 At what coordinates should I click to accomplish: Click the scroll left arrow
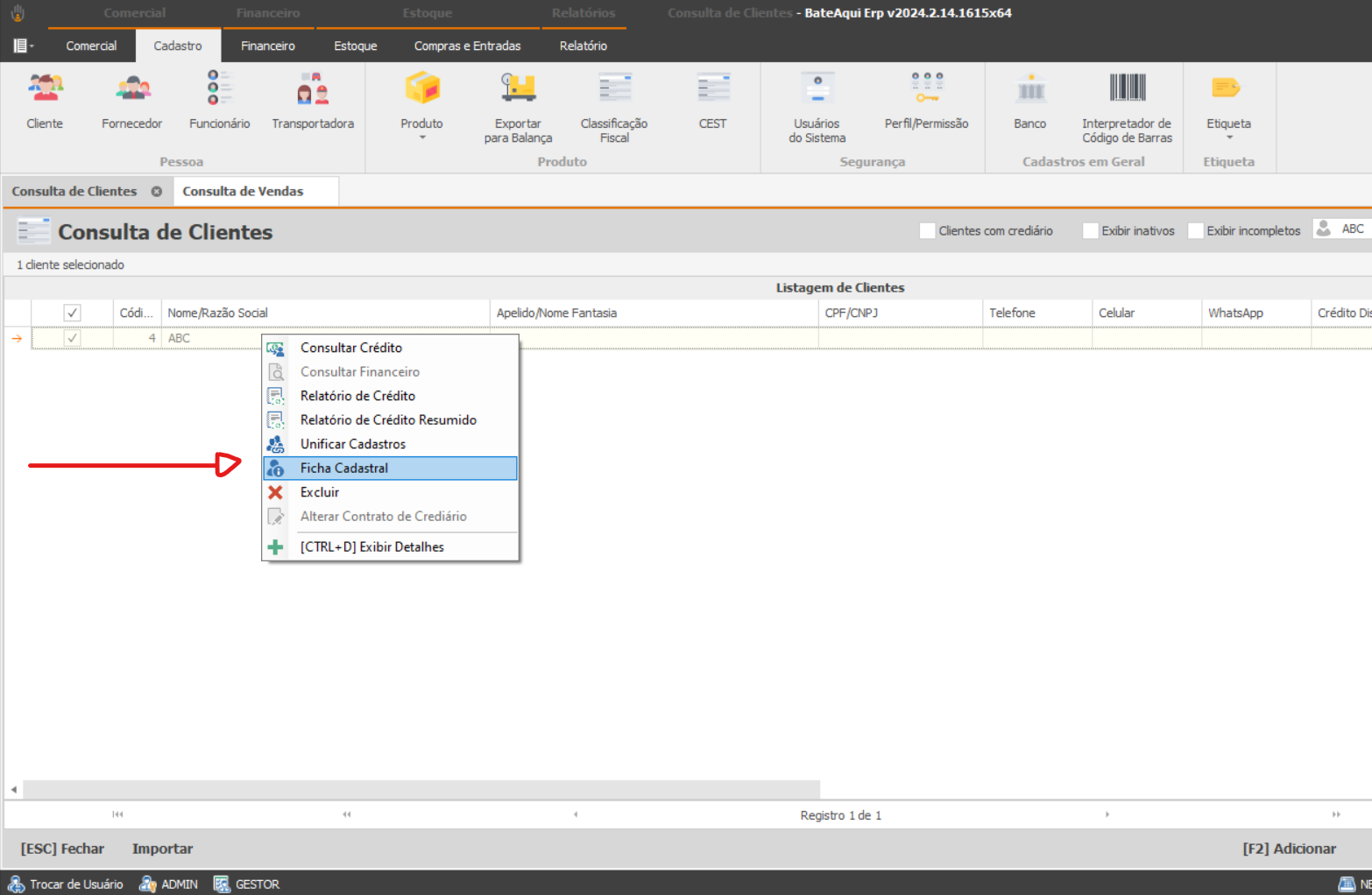click(x=14, y=789)
